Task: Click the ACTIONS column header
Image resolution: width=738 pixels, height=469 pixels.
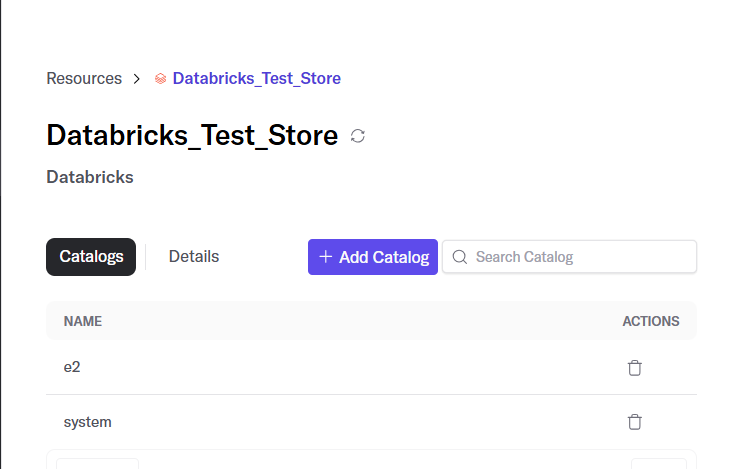Action: [651, 321]
